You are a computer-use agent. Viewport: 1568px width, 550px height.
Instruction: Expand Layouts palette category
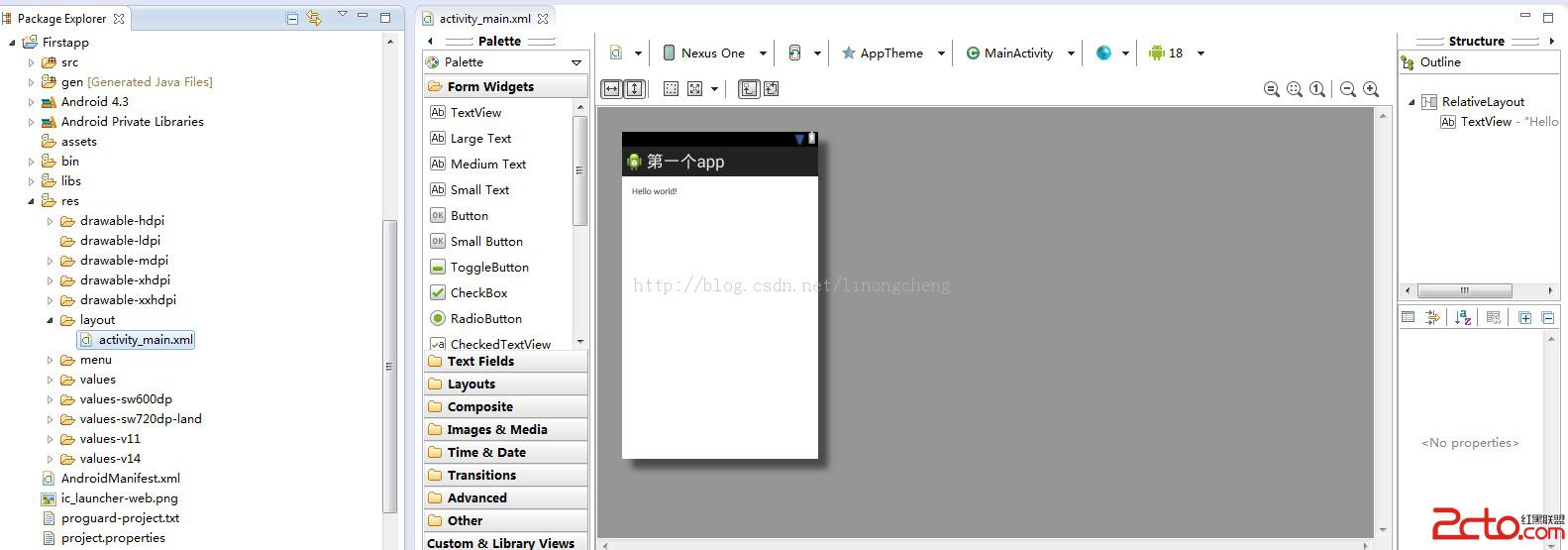[506, 384]
